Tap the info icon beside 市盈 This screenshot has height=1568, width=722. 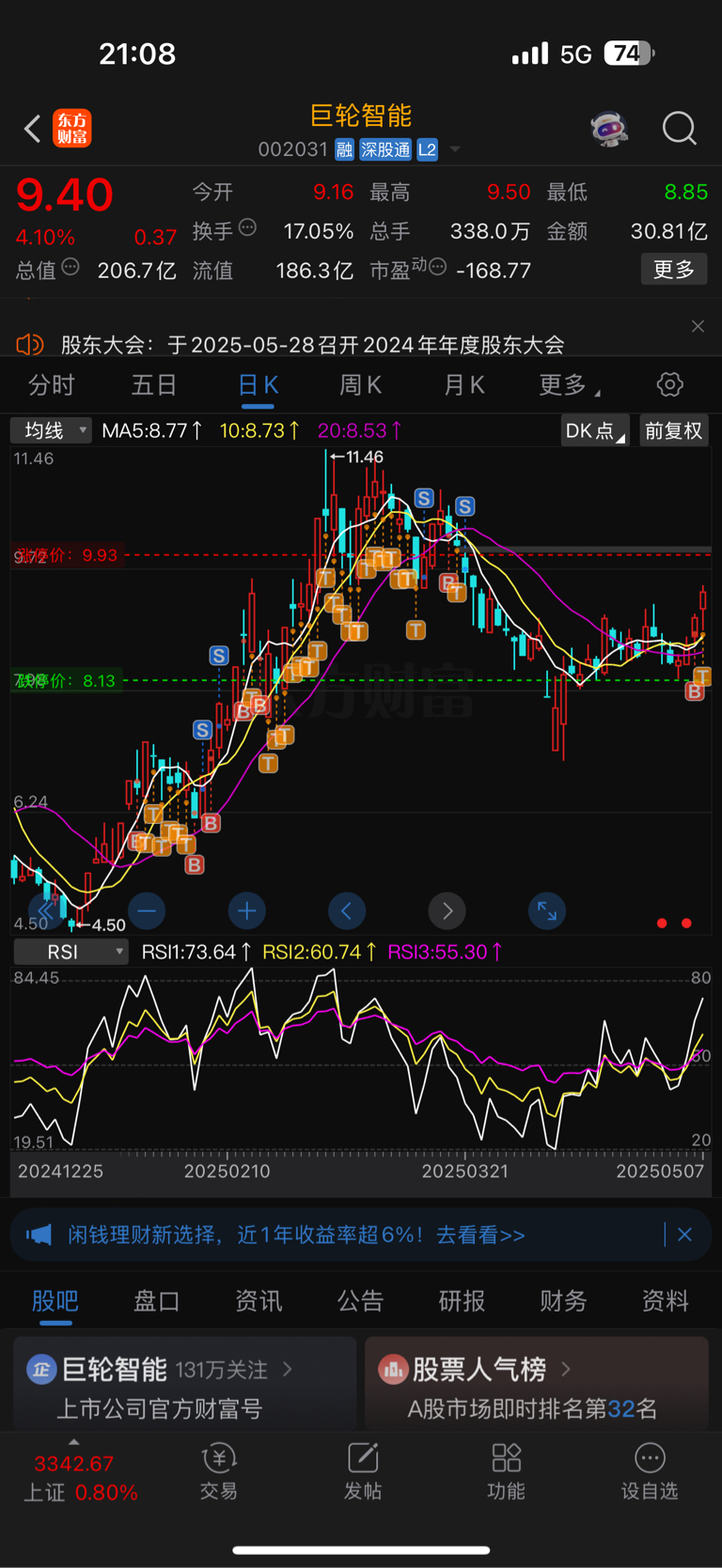point(437,268)
